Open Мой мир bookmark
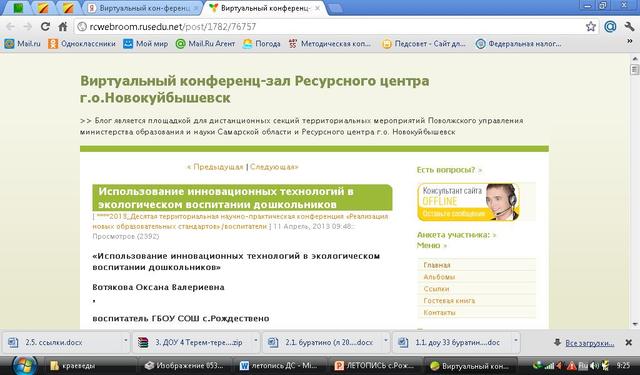This screenshot has height=375, width=640. (x=145, y=44)
